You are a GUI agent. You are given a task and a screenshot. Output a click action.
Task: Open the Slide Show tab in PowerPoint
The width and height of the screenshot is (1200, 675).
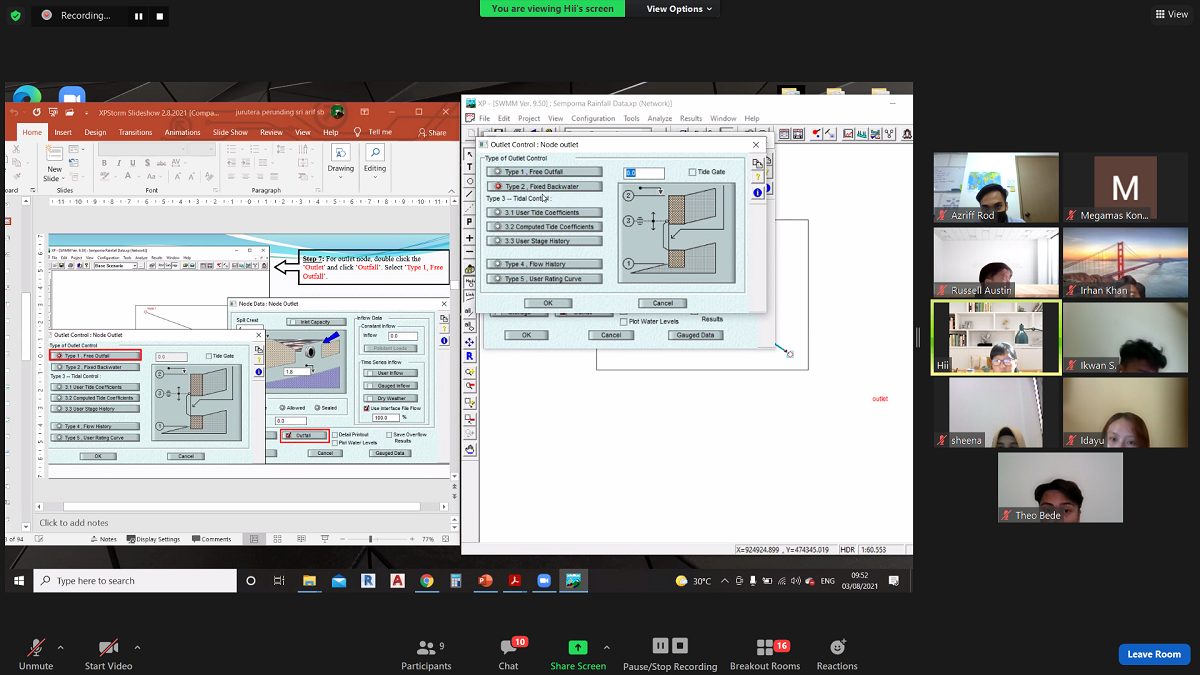pos(230,132)
